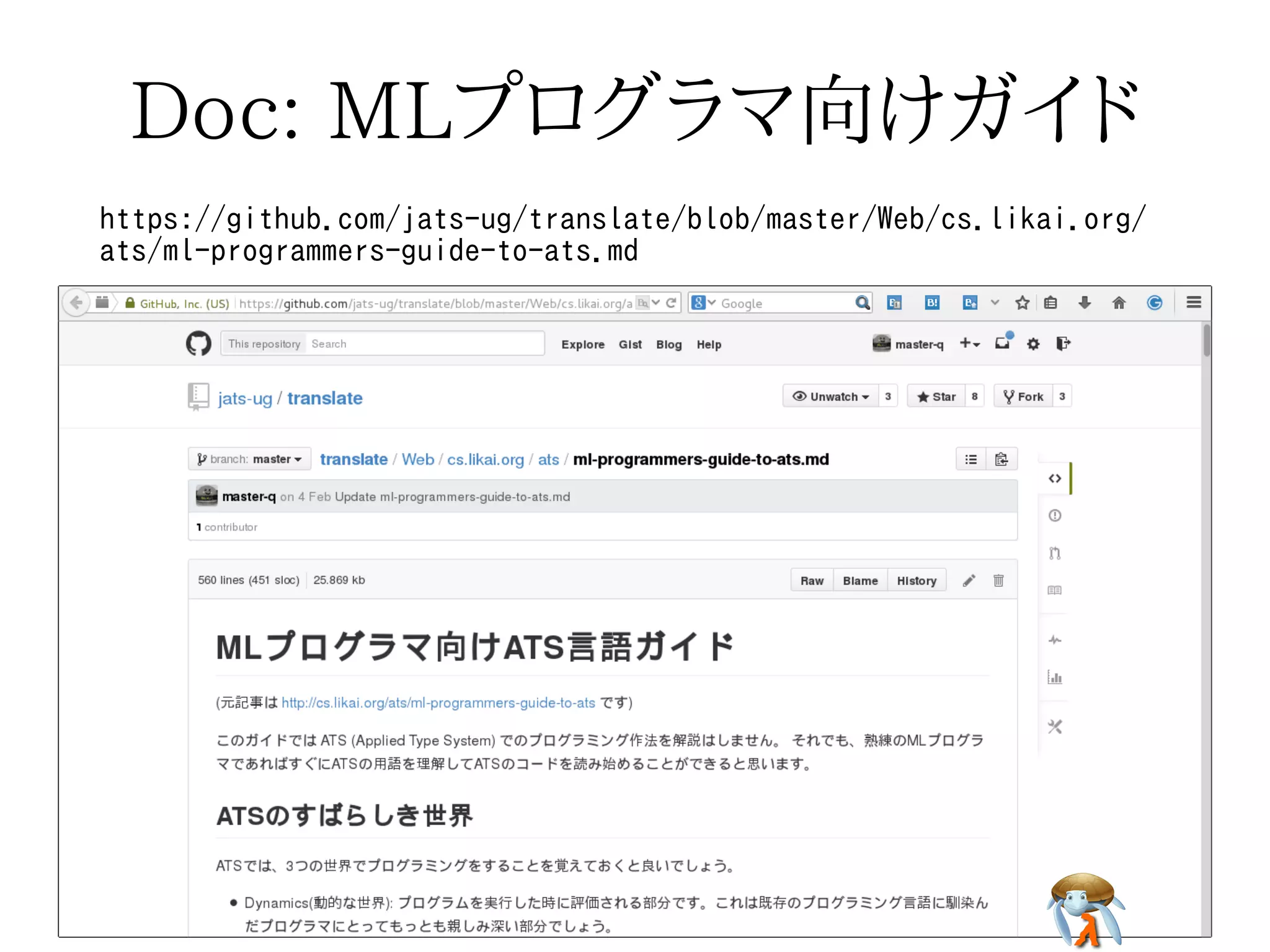Go to the cs.likai.org breadcrumb
Image resolution: width=1270 pixels, height=952 pixels.
486,459
